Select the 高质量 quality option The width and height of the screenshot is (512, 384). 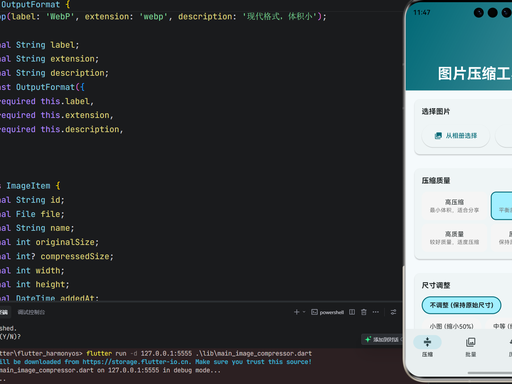(x=454, y=238)
